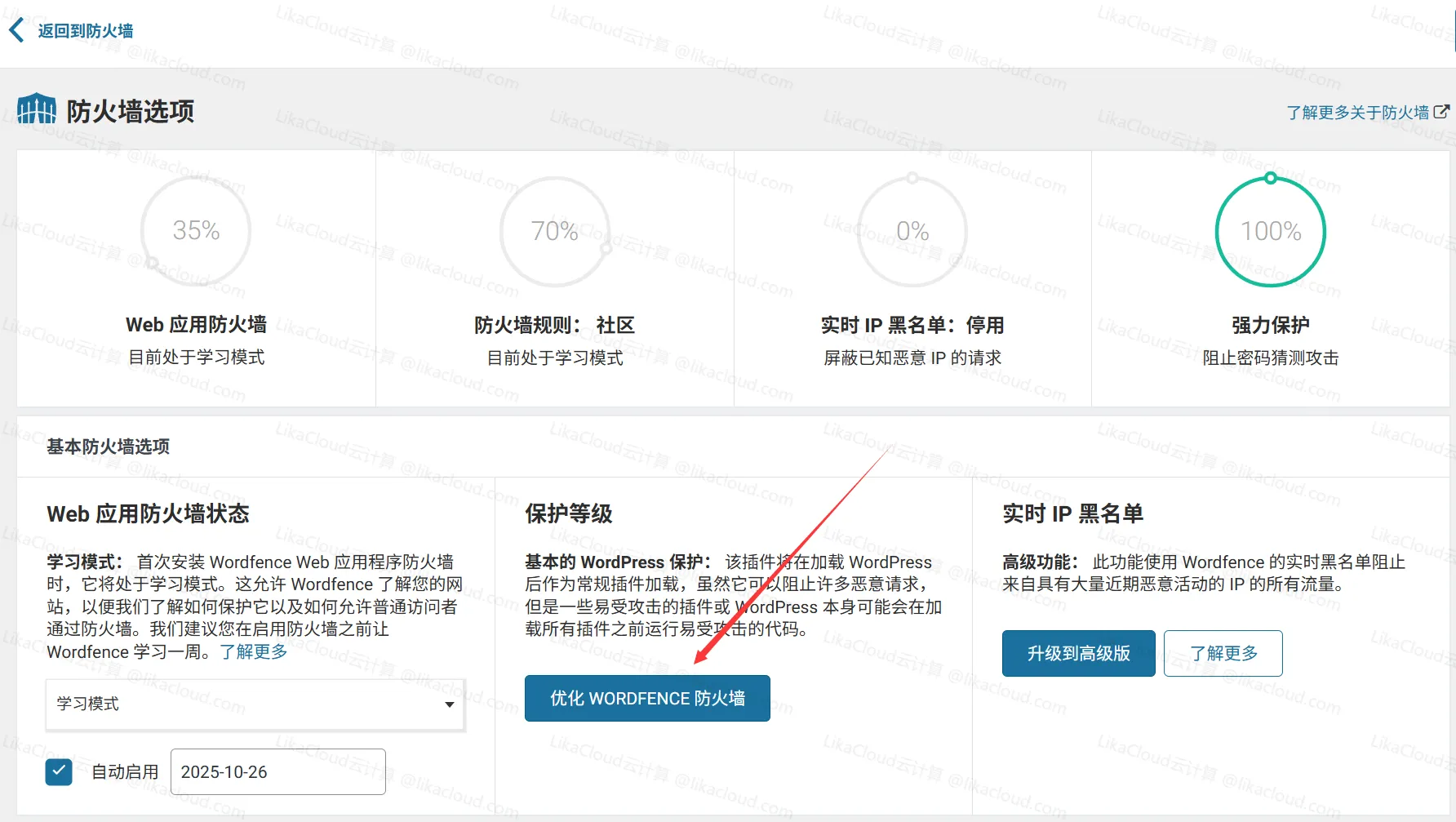Click the 0% 实时 IP 黑名单 circle
Image resolution: width=1456 pixels, height=822 pixels.
pos(912,231)
